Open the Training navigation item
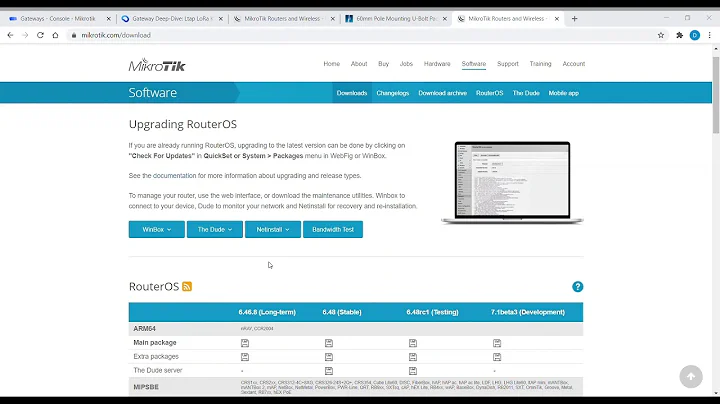 [x=540, y=64]
